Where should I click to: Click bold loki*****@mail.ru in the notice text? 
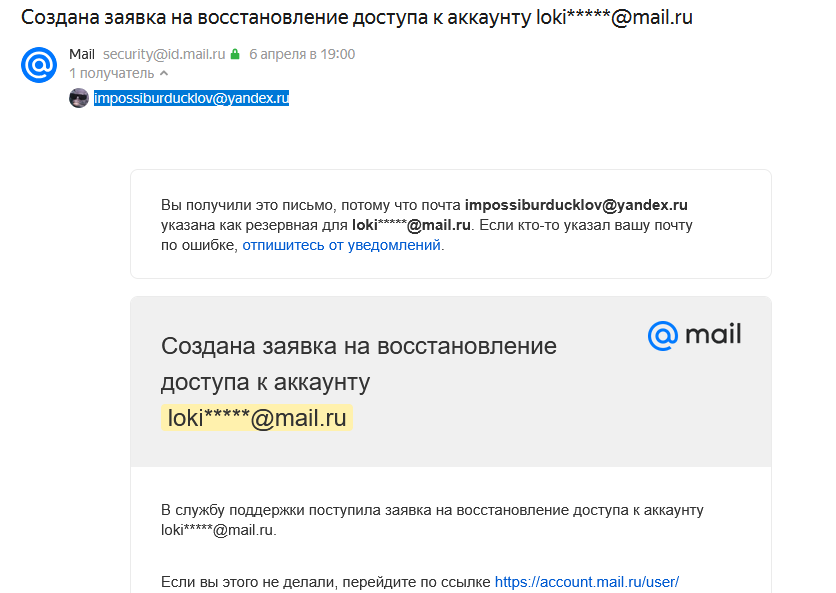(411, 225)
